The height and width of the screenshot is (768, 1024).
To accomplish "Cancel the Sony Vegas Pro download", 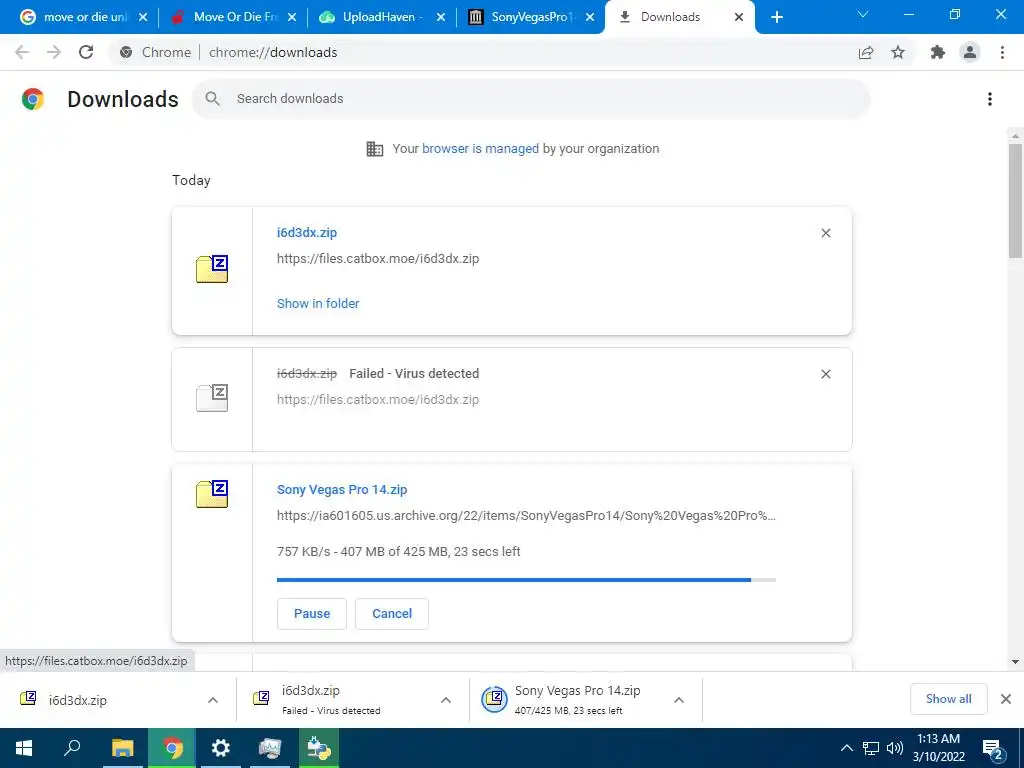I will click(392, 614).
